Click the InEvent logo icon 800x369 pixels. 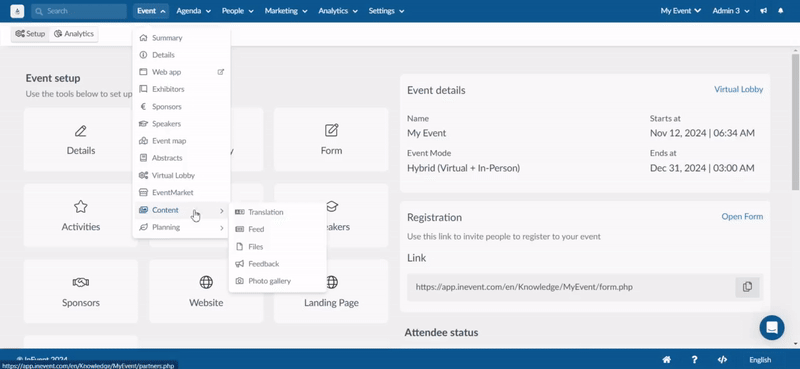(x=17, y=11)
